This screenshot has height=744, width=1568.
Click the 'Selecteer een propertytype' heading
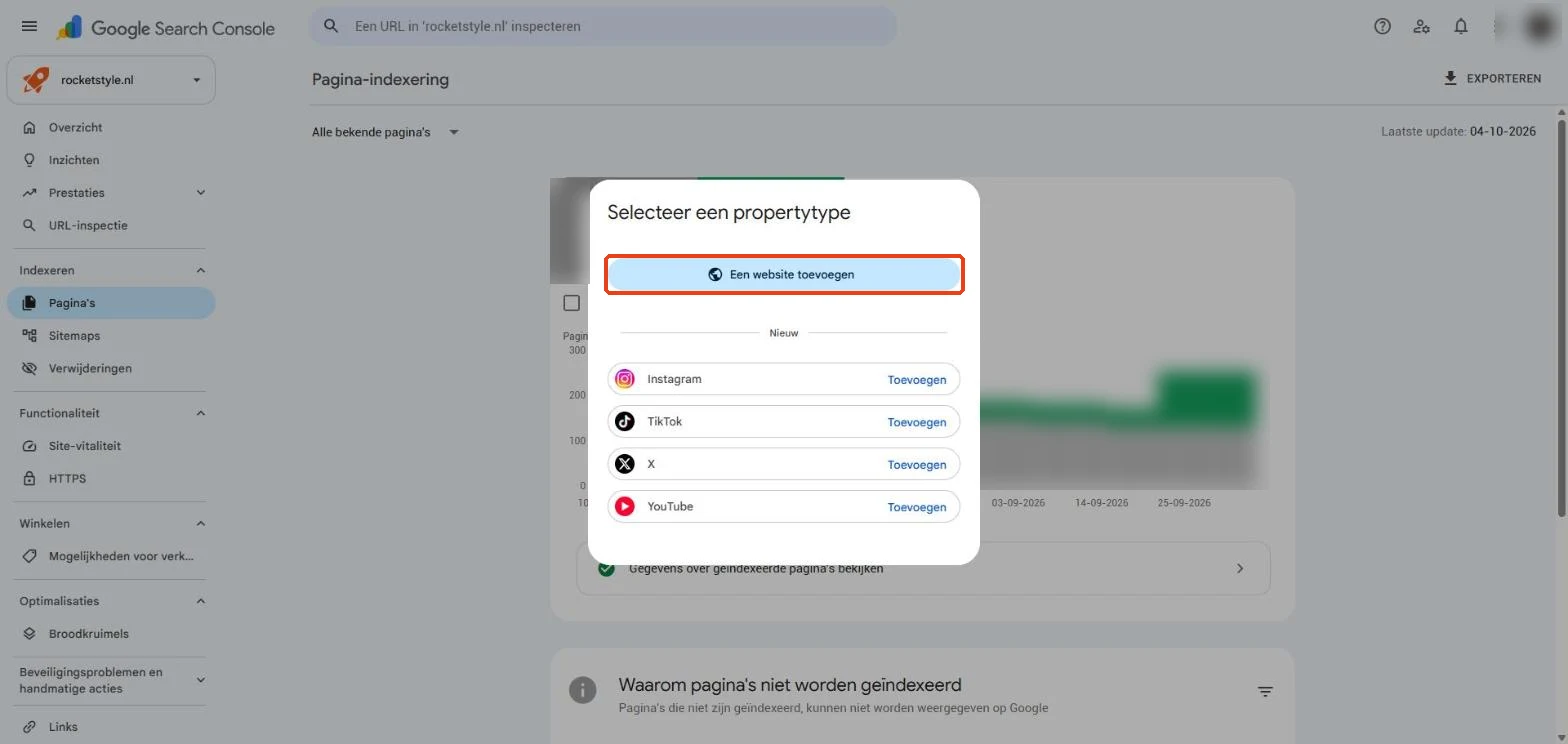[729, 213]
